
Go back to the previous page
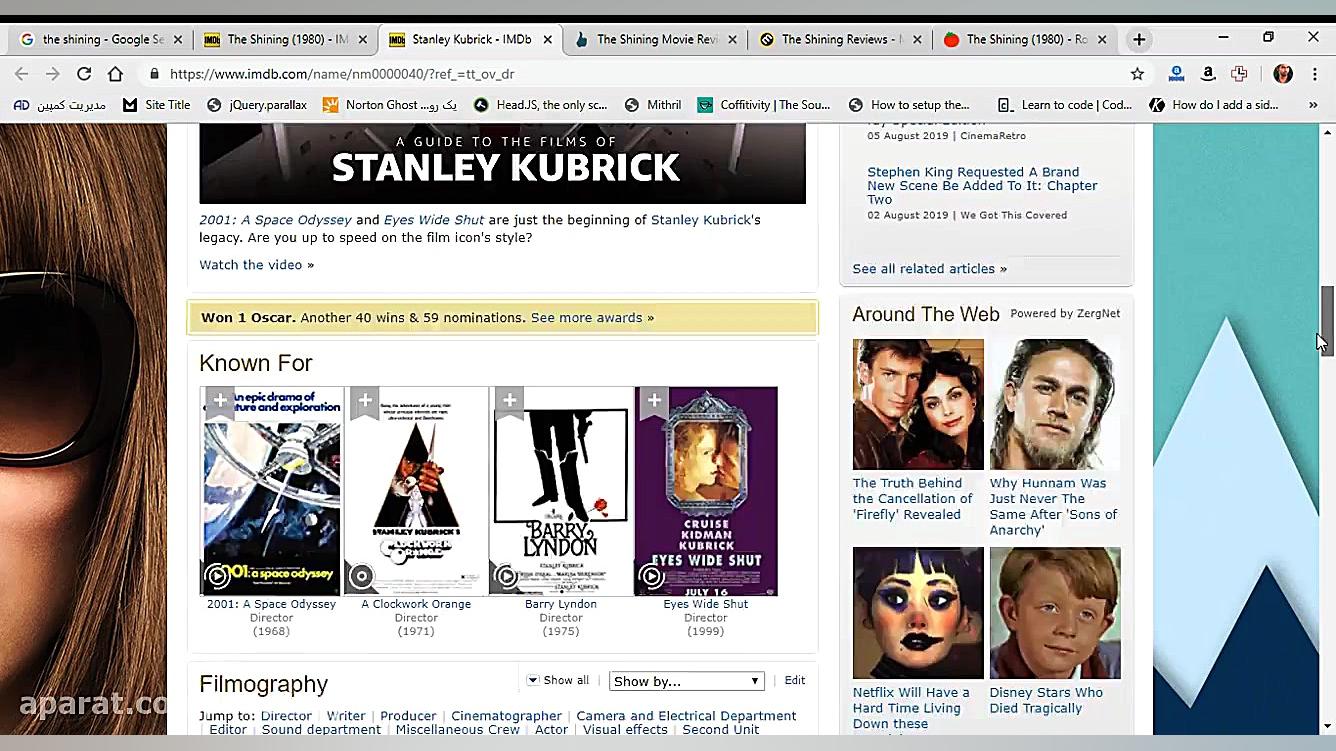21,74
